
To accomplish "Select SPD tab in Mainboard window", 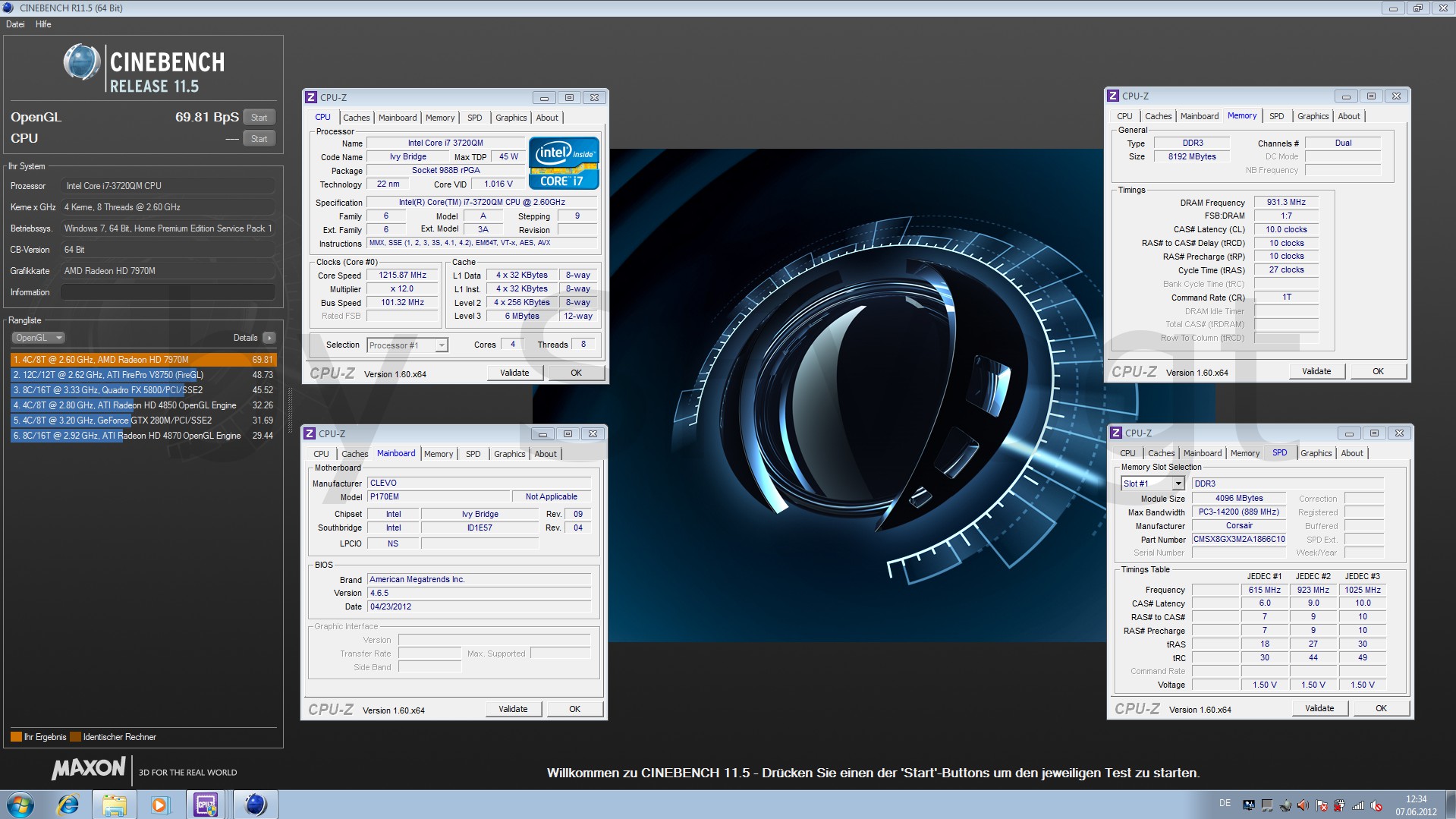I will point(473,454).
